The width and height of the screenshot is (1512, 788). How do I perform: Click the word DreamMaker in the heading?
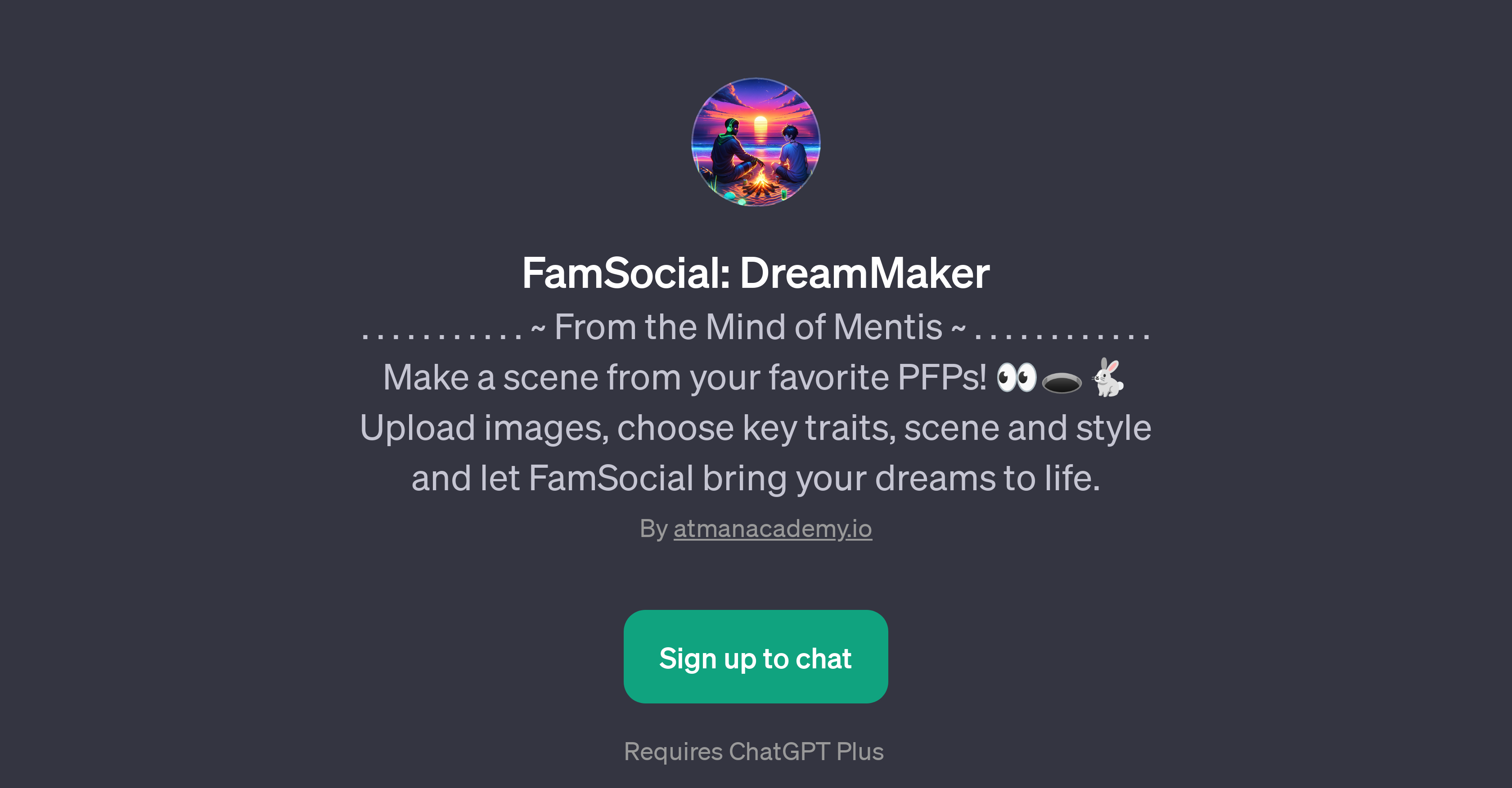(x=864, y=273)
